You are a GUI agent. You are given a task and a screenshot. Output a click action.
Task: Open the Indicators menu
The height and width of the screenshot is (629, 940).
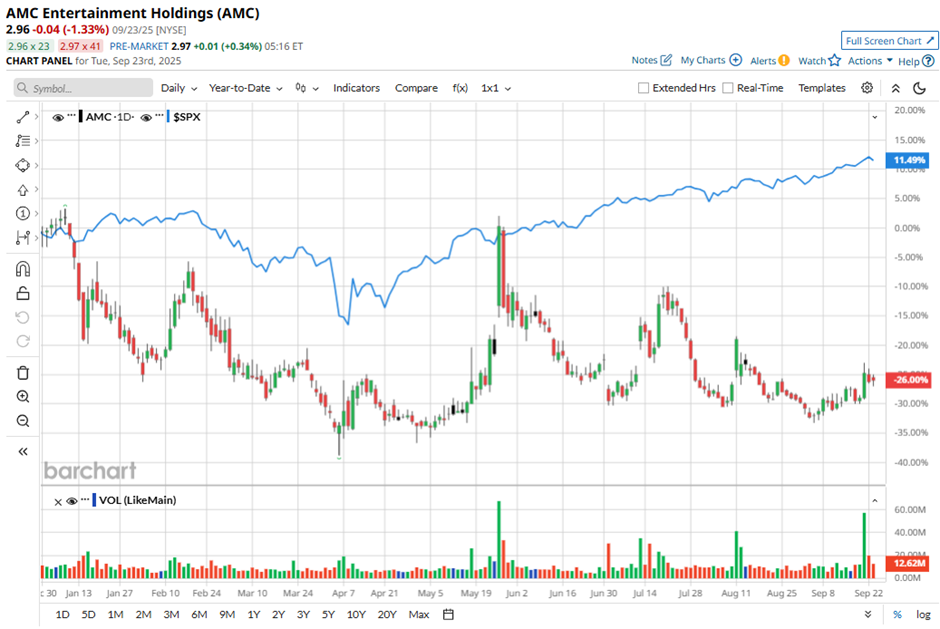point(356,88)
